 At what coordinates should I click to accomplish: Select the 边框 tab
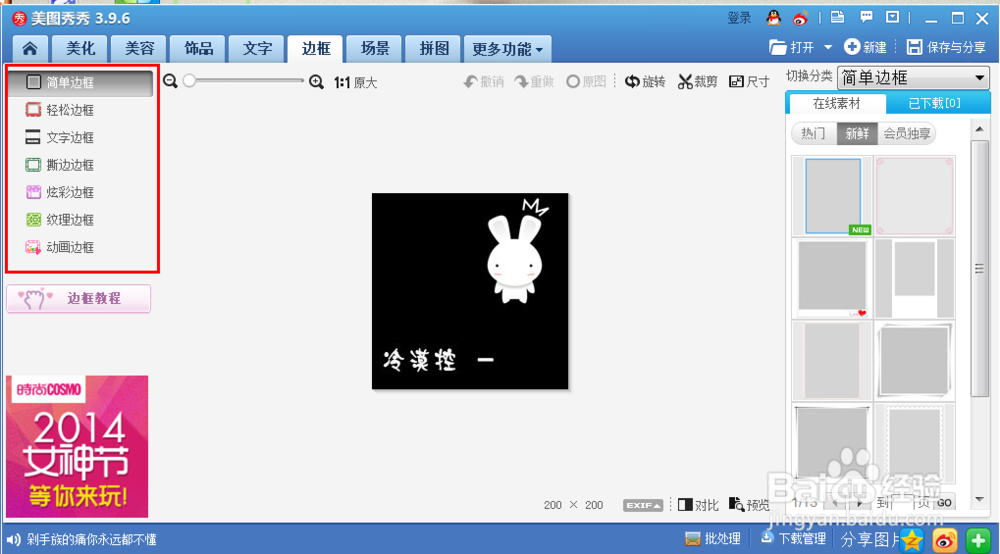(x=316, y=49)
